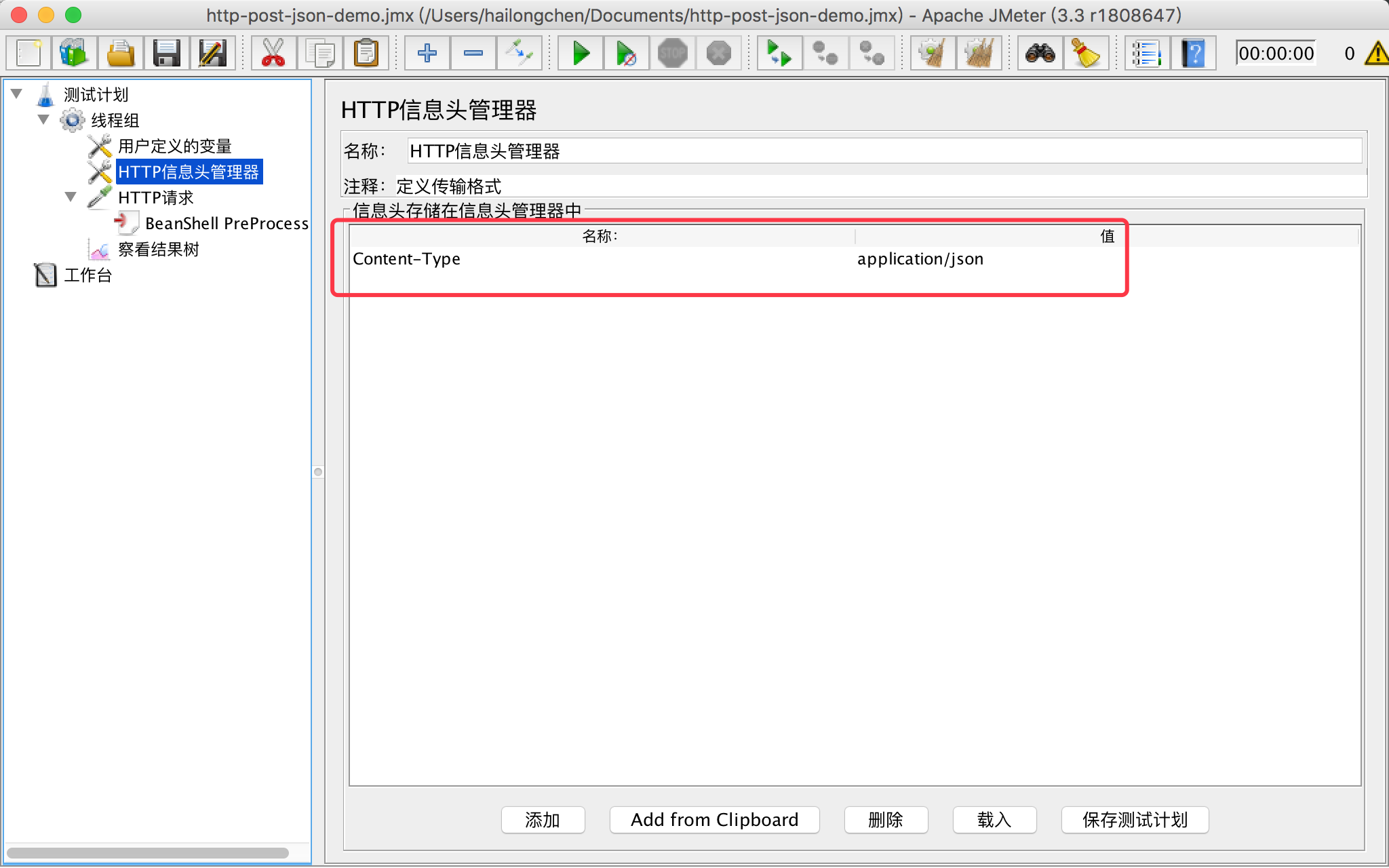
Task: Select the Save test plan icon
Action: point(167,54)
